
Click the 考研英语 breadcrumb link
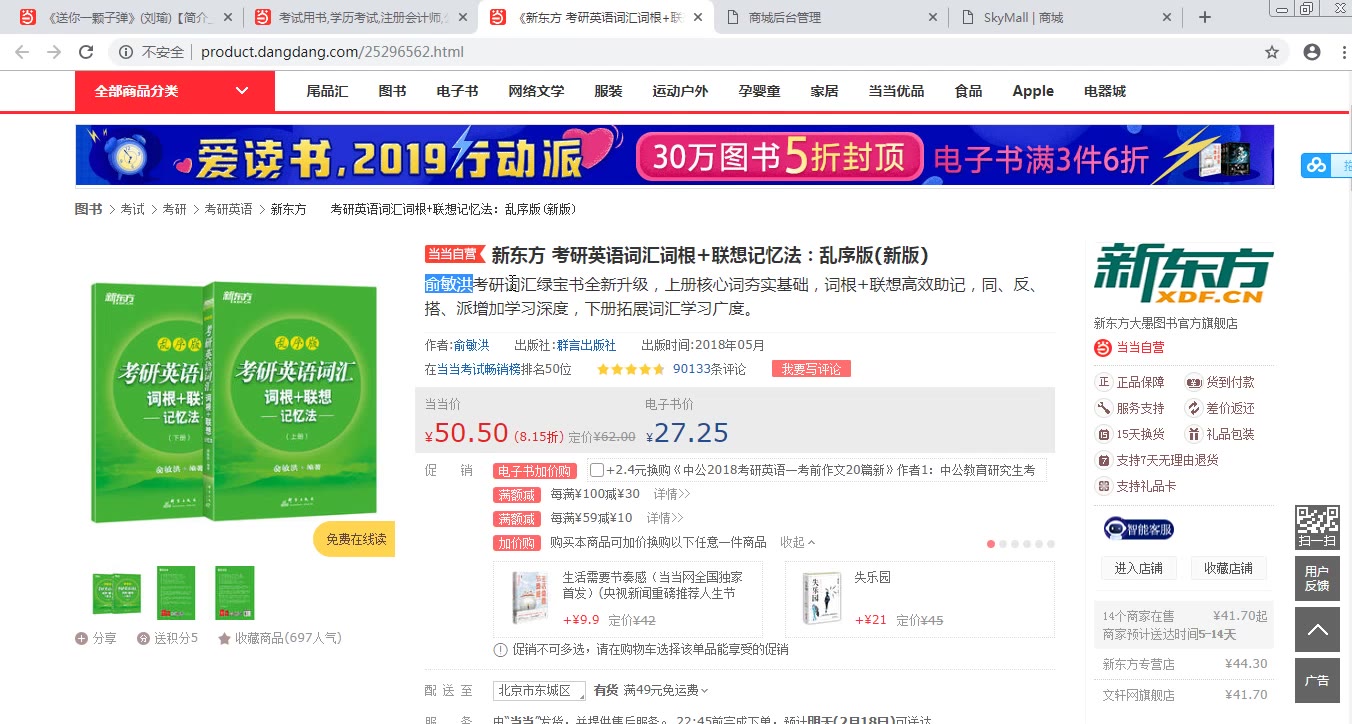[229, 209]
